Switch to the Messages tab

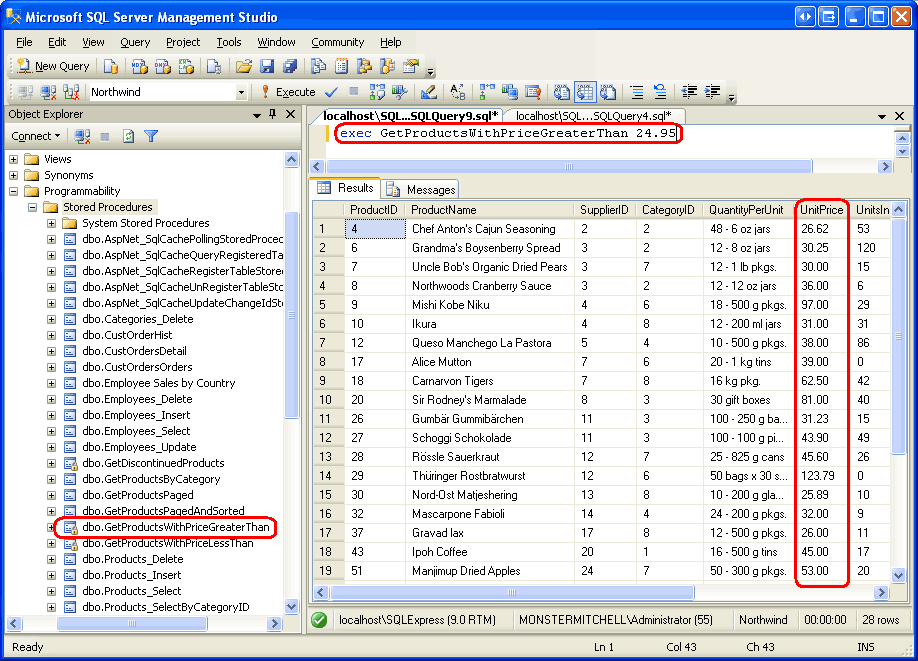[421, 189]
